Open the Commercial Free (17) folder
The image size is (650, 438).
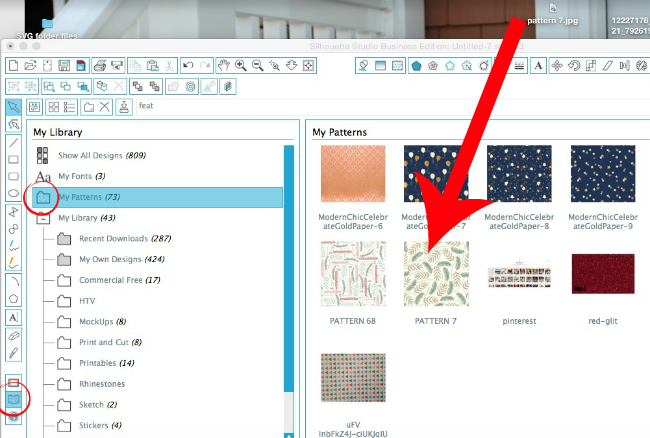tap(120, 280)
